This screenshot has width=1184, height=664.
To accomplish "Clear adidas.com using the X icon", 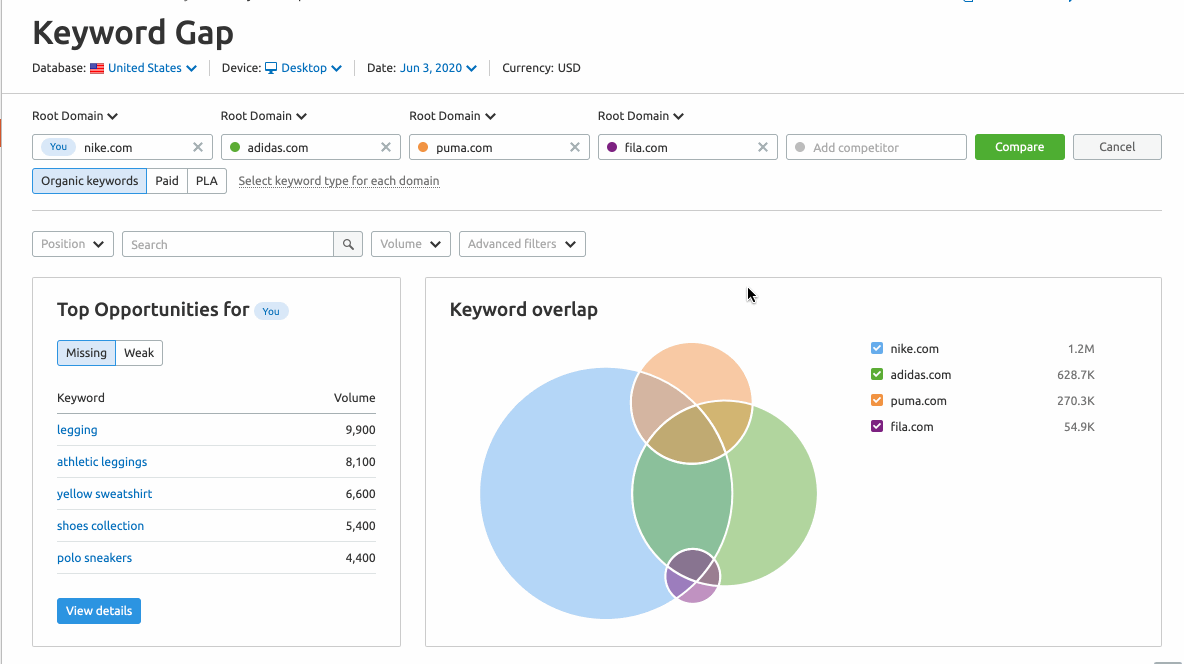I will coord(386,147).
